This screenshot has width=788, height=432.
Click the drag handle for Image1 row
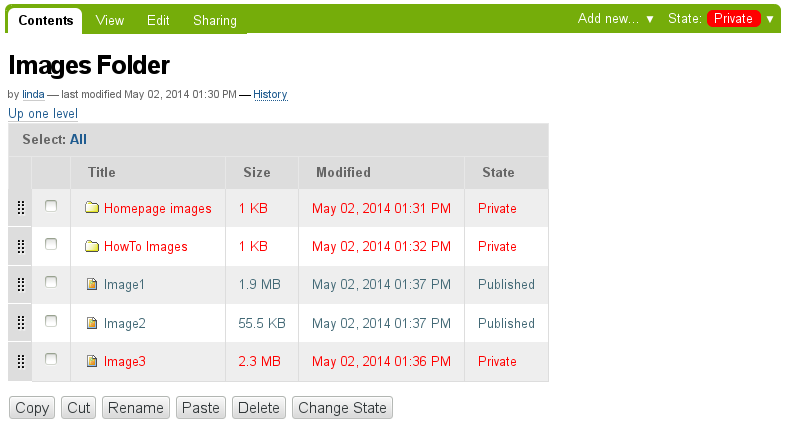[x=21, y=284]
